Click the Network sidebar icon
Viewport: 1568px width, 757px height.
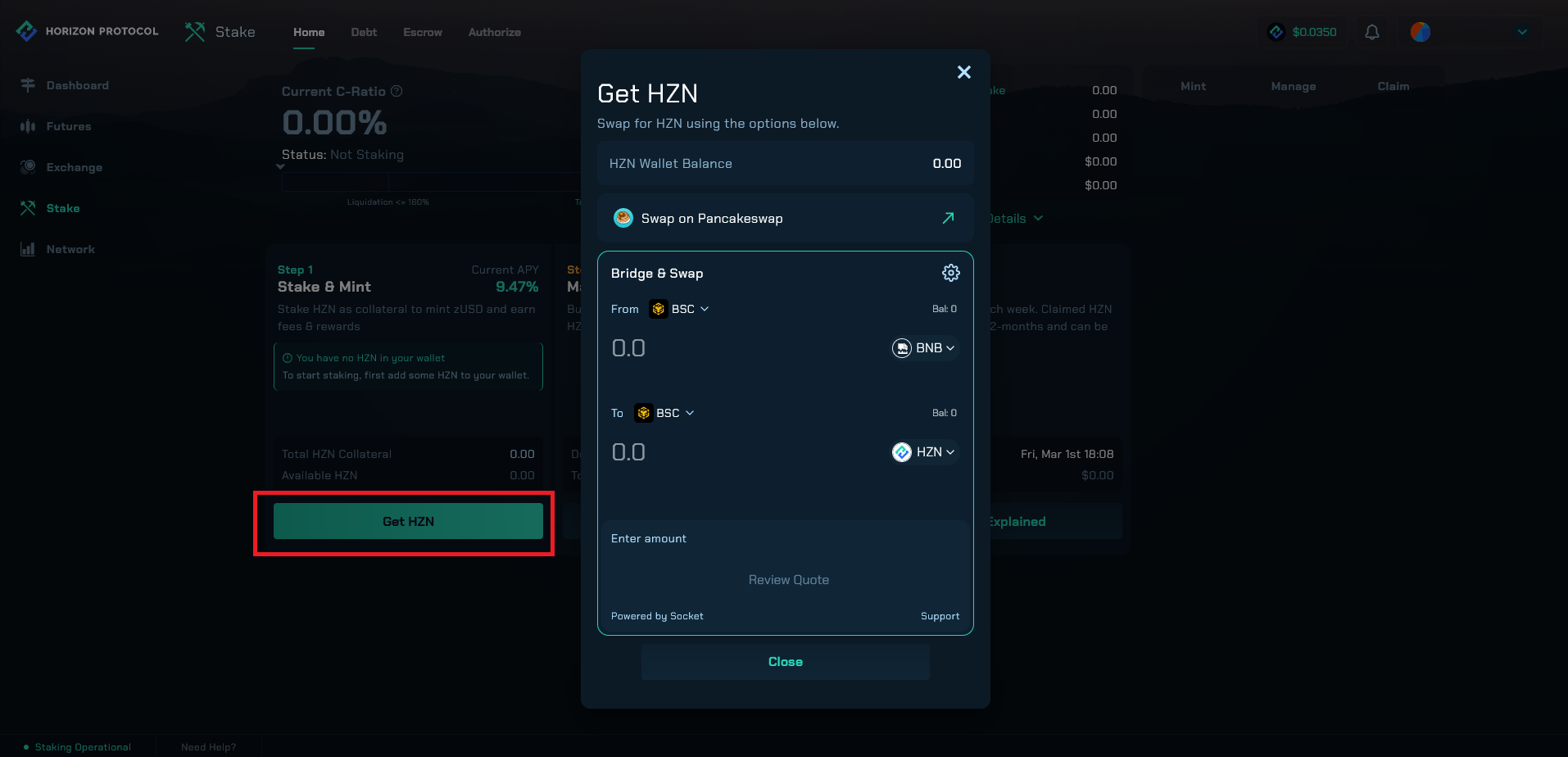(x=28, y=249)
